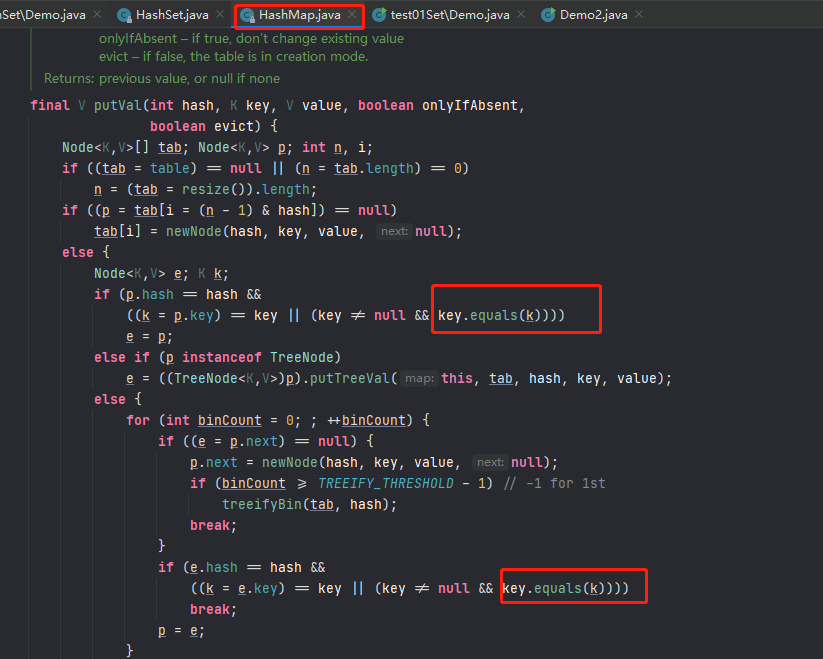The width and height of the screenshot is (823, 659).
Task: Click the 'evict – if false' doc line
Action: (234, 56)
